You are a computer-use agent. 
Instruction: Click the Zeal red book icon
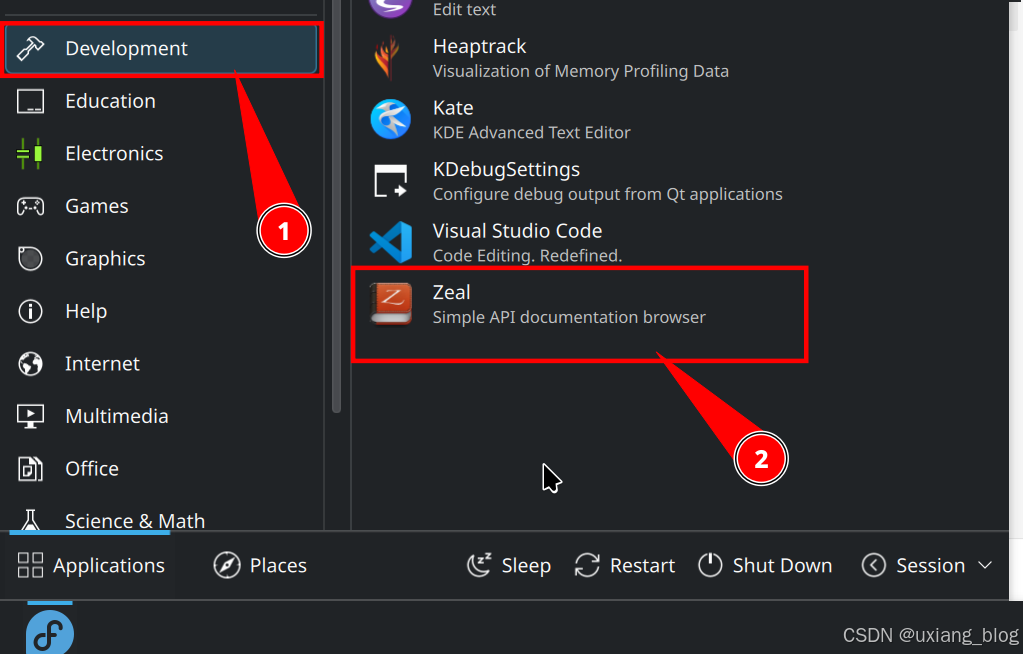[391, 304]
